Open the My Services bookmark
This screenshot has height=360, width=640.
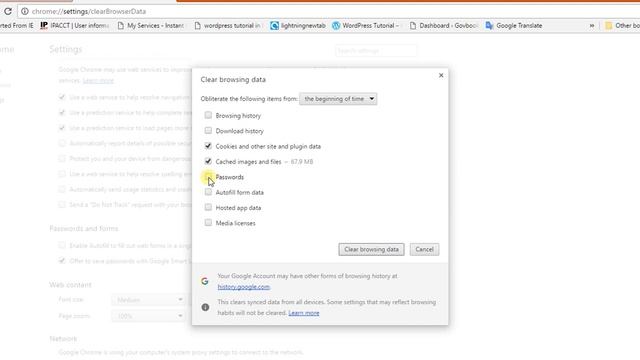pyautogui.click(x=151, y=26)
